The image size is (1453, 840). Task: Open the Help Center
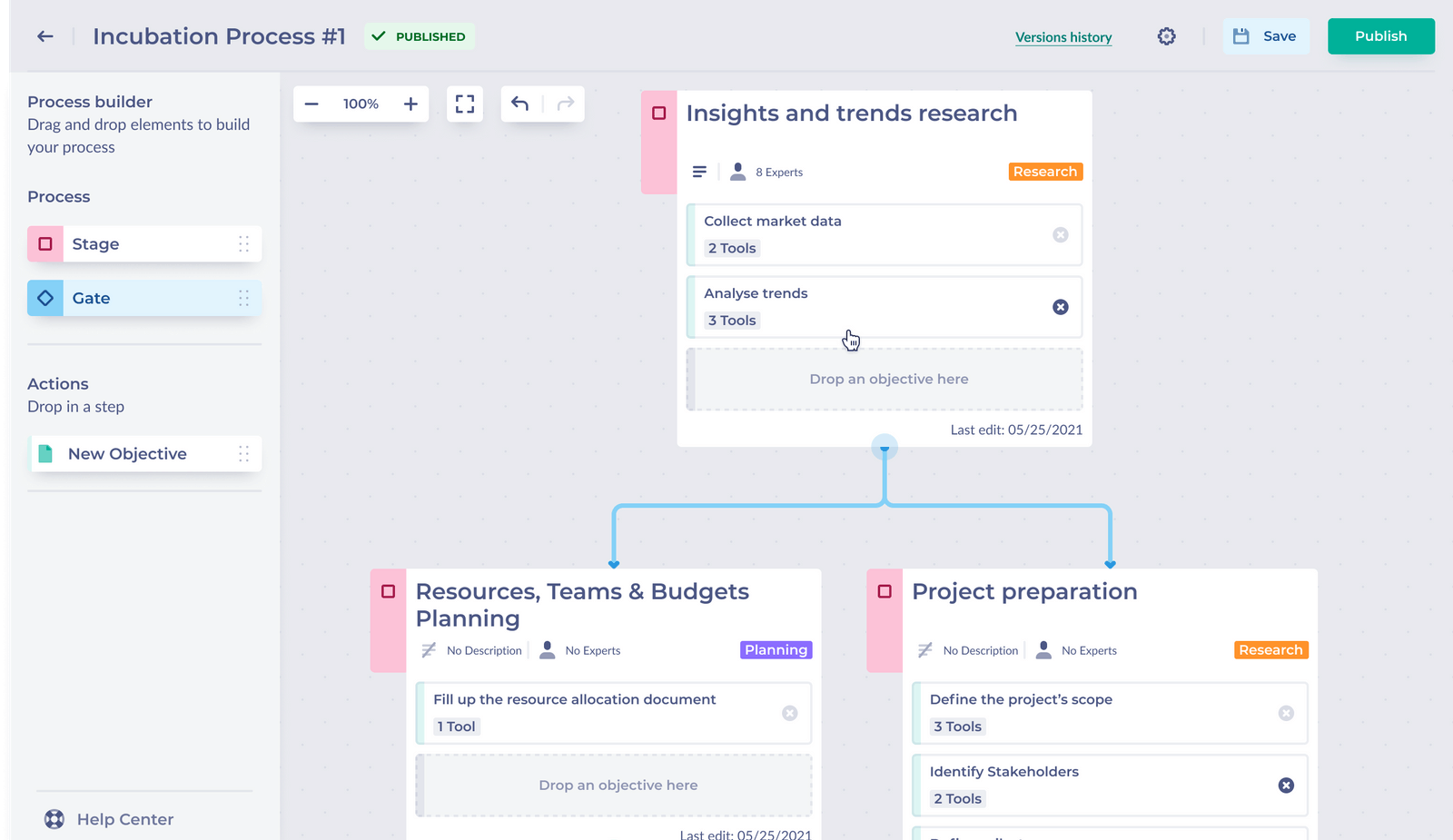pos(107,818)
